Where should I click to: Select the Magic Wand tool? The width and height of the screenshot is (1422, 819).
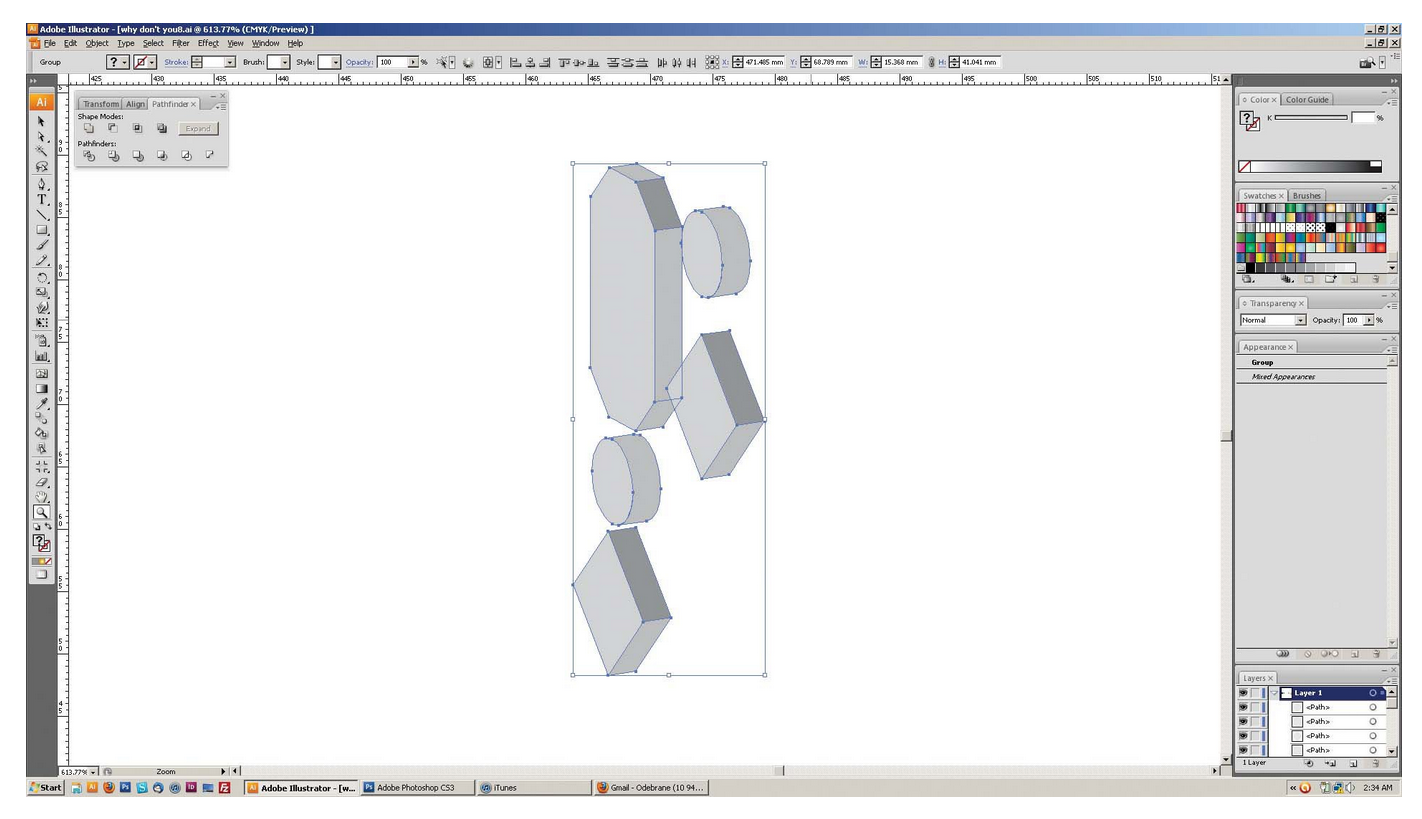(x=41, y=151)
